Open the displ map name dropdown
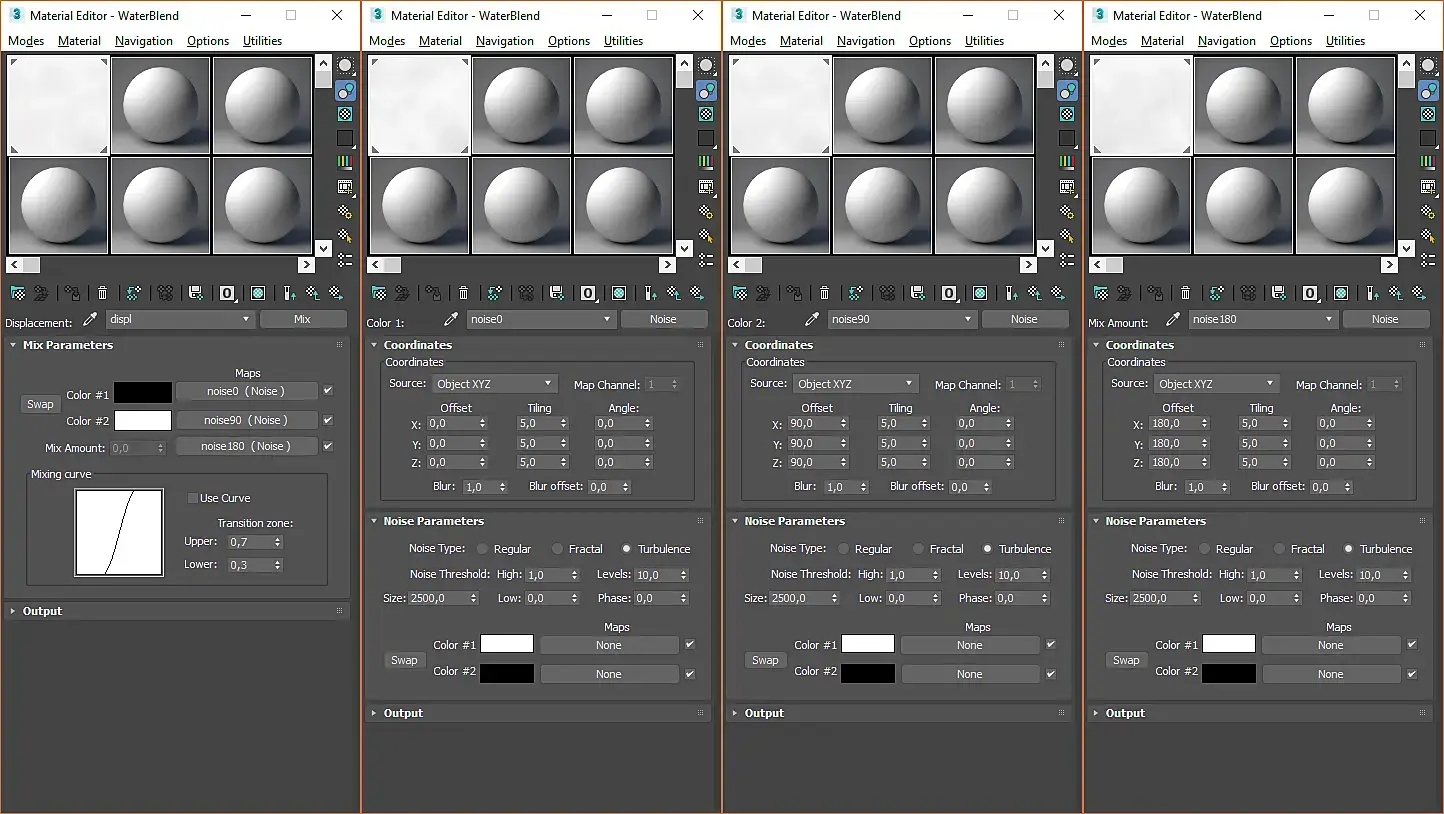The image size is (1444, 814). pos(179,319)
